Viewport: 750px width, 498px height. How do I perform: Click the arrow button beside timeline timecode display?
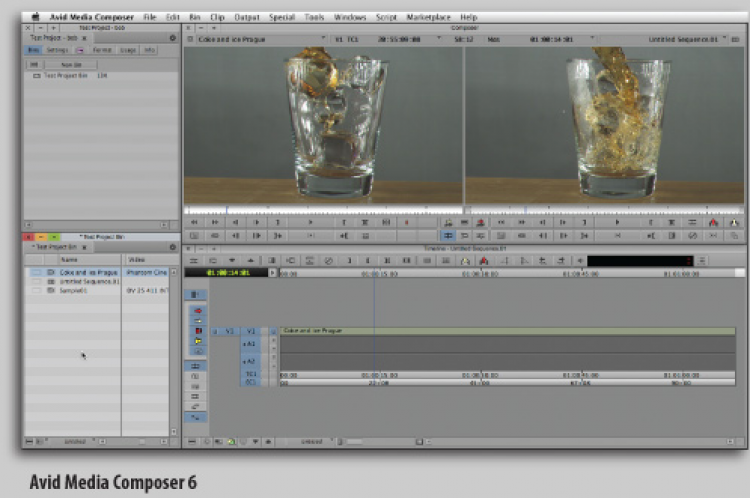(273, 273)
